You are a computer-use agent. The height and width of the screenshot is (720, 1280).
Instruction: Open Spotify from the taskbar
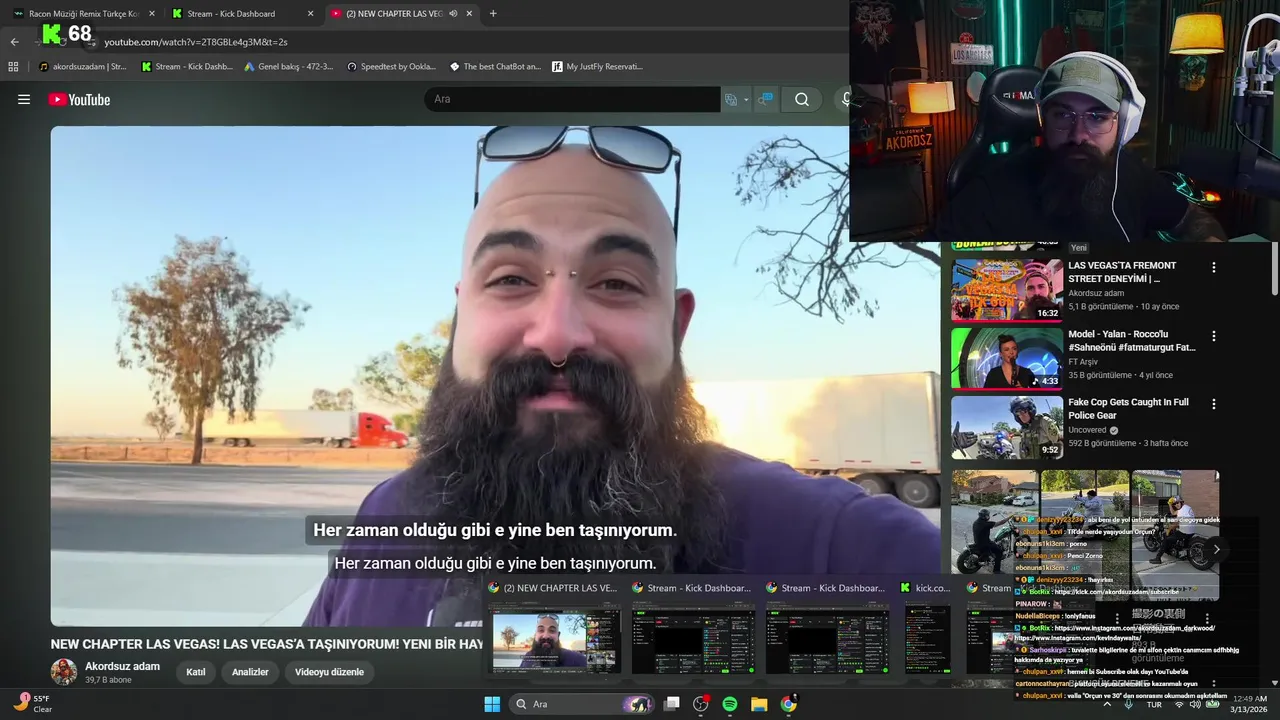(730, 704)
